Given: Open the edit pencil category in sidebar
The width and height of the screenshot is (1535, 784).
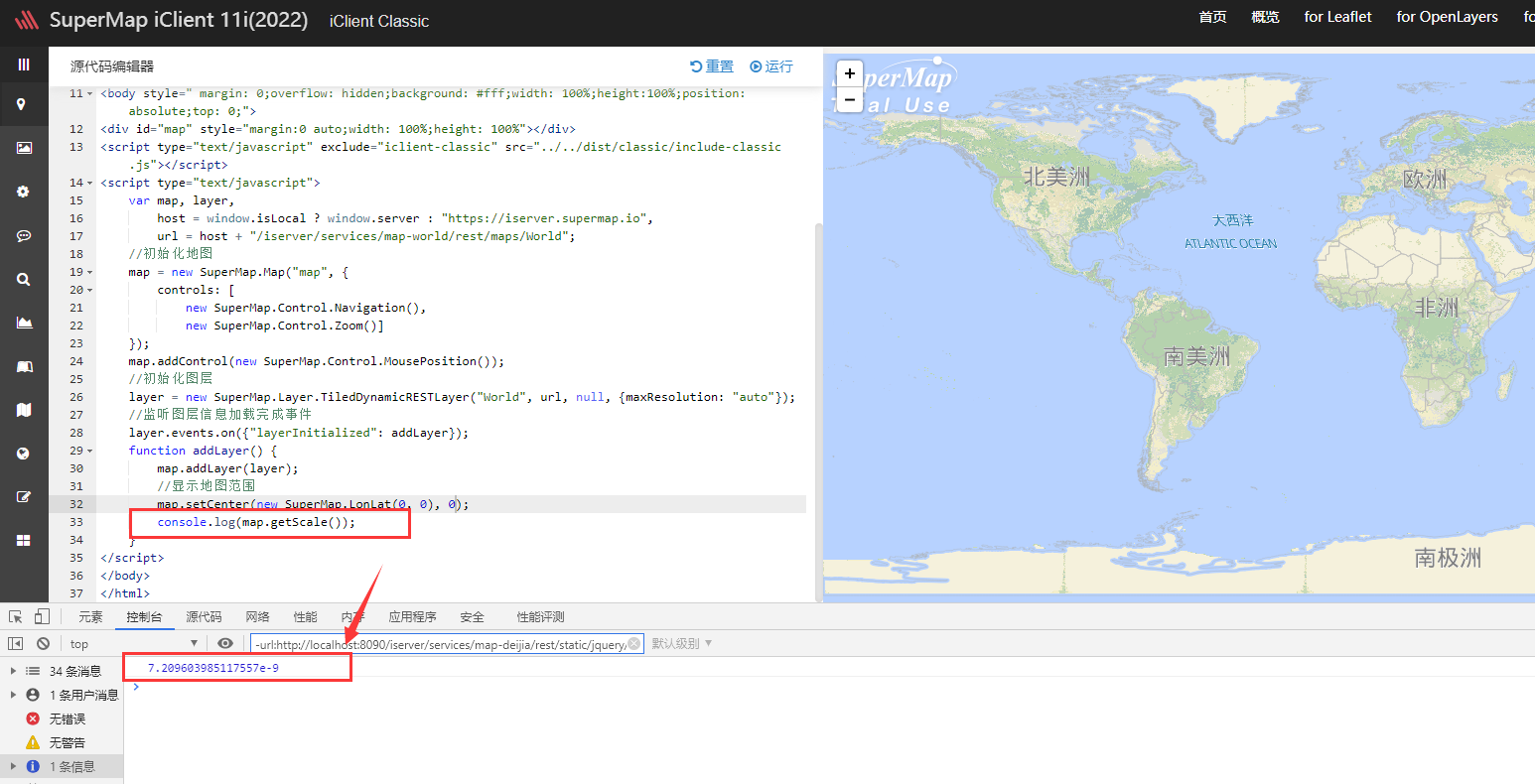Looking at the screenshot, I should pyautogui.click(x=24, y=497).
